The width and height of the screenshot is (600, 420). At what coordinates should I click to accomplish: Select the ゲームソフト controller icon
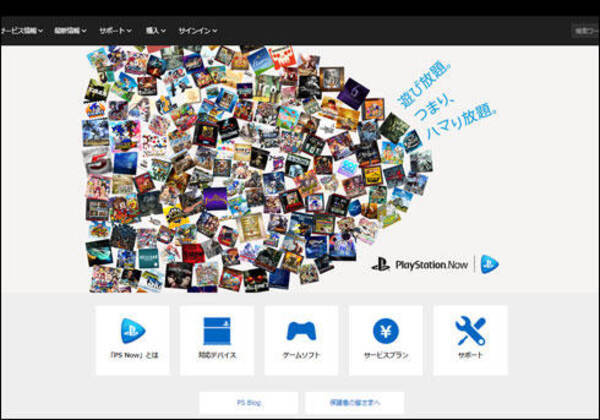pyautogui.click(x=302, y=331)
